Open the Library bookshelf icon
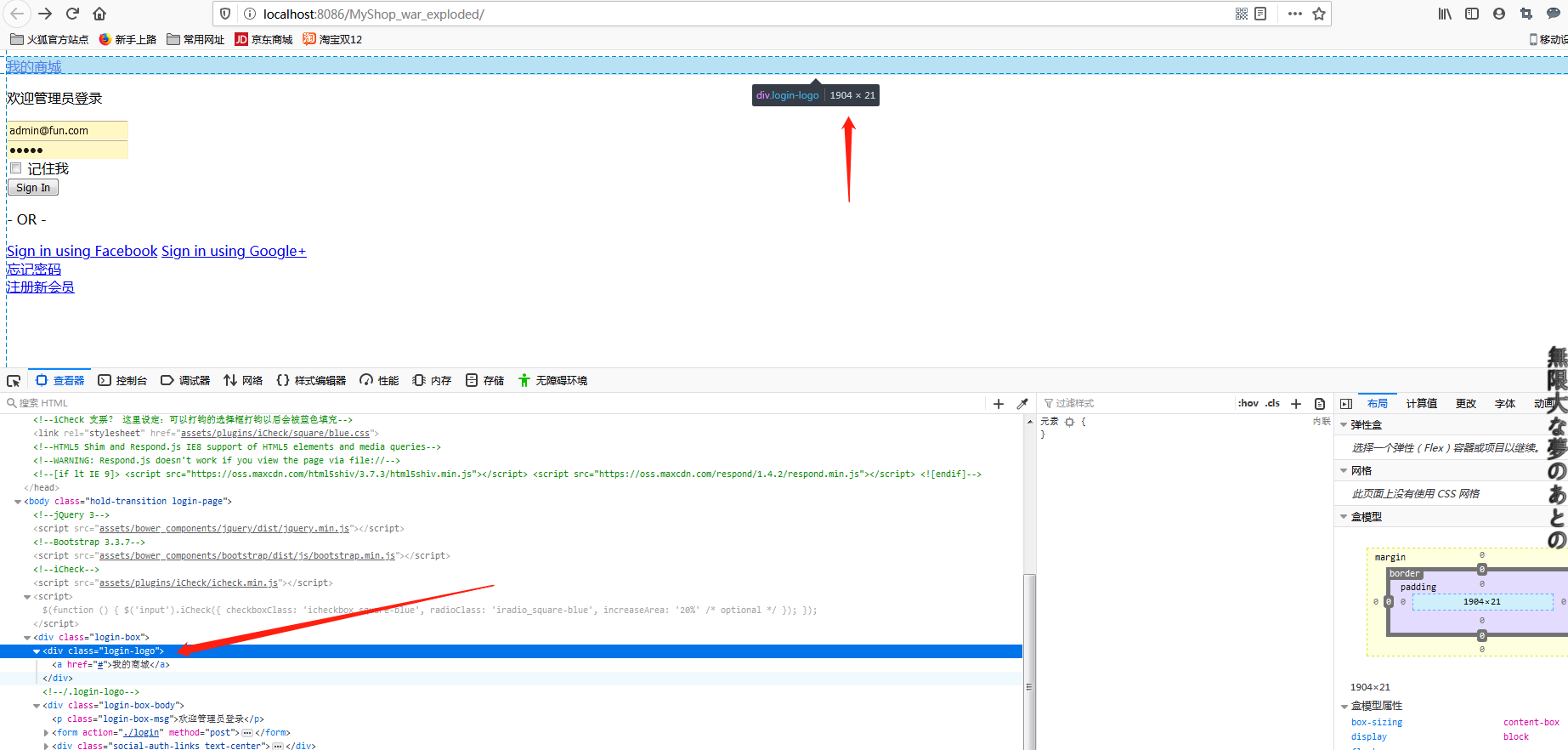The image size is (1568, 750). (1445, 14)
